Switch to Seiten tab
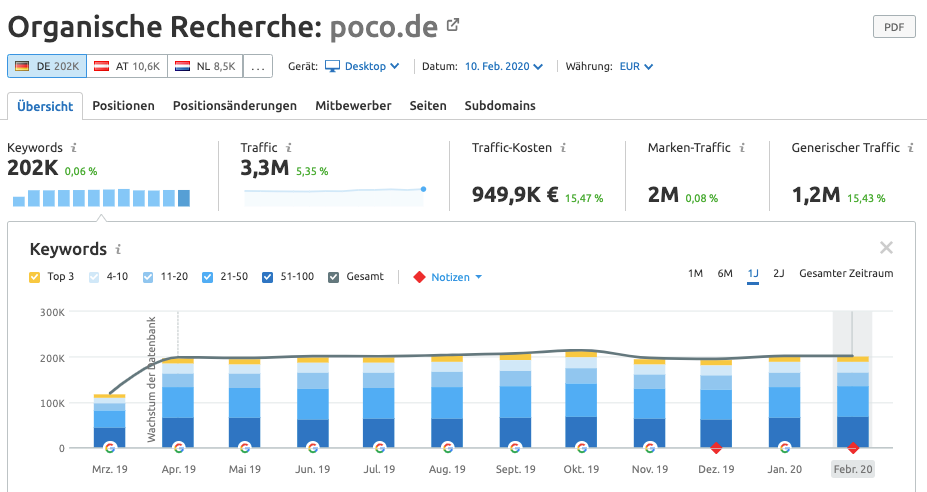Screen dimensions: 927x492 [428, 106]
